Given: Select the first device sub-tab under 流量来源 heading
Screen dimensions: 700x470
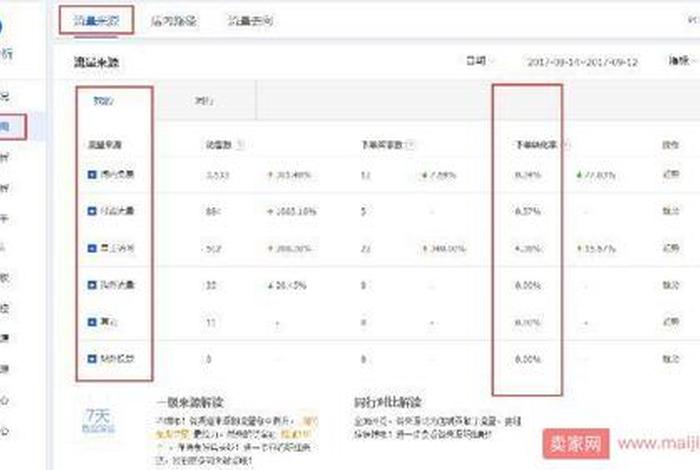Looking at the screenshot, I should (104, 101).
